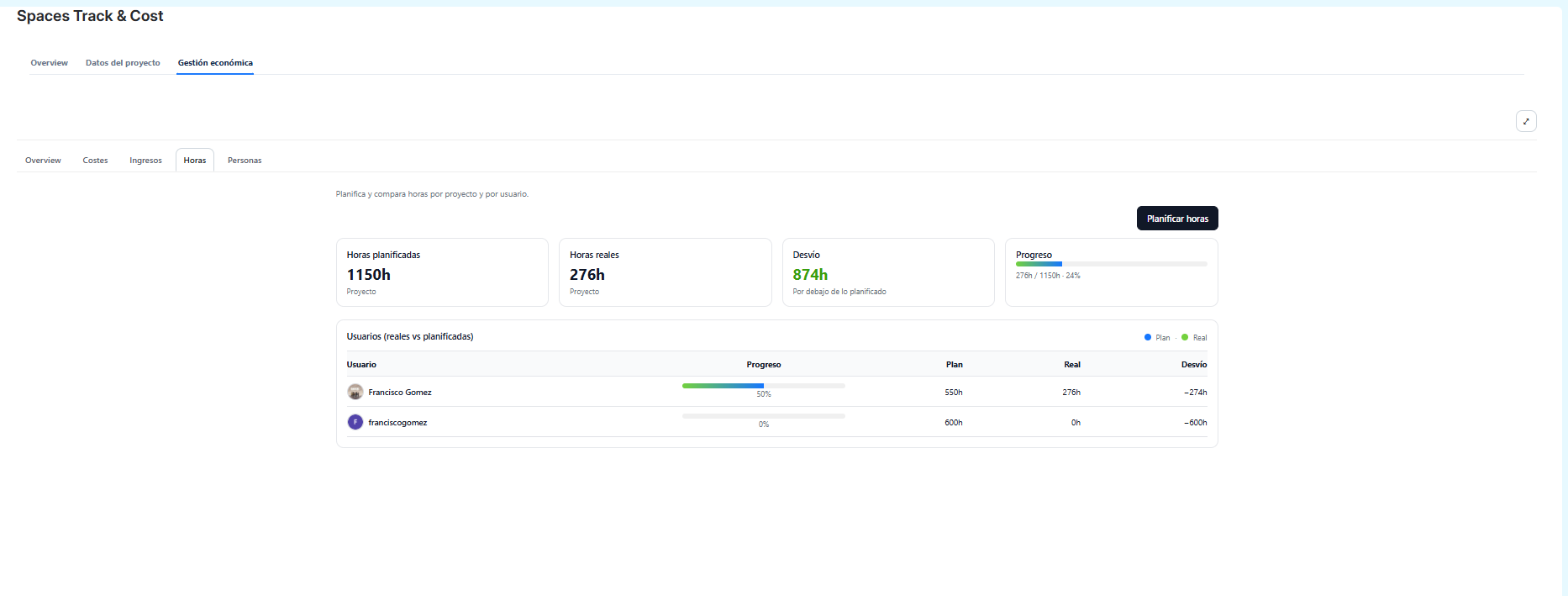The width and height of the screenshot is (1568, 596).
Task: Go to the Overview tab beside Datos del proyecto
Action: pyautogui.click(x=50, y=63)
